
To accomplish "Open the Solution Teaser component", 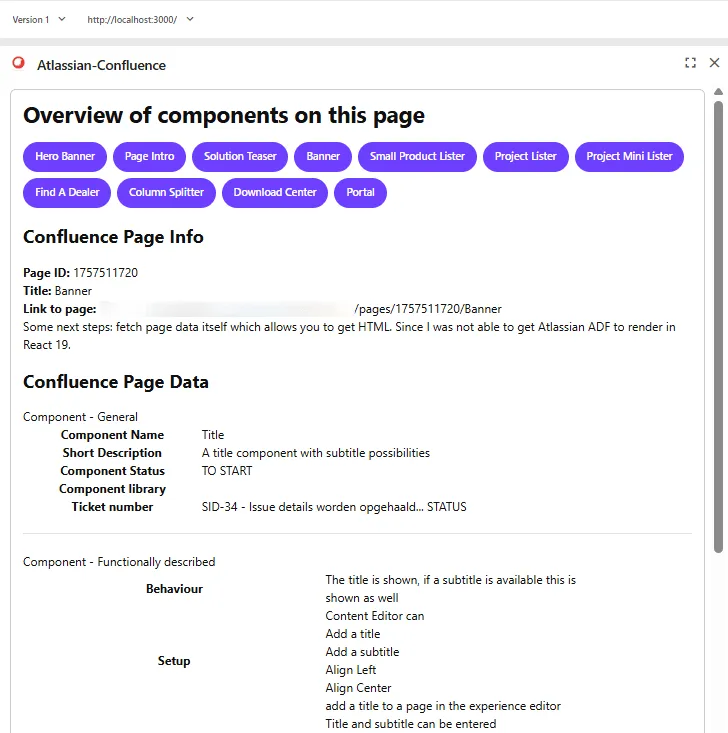I will [240, 157].
